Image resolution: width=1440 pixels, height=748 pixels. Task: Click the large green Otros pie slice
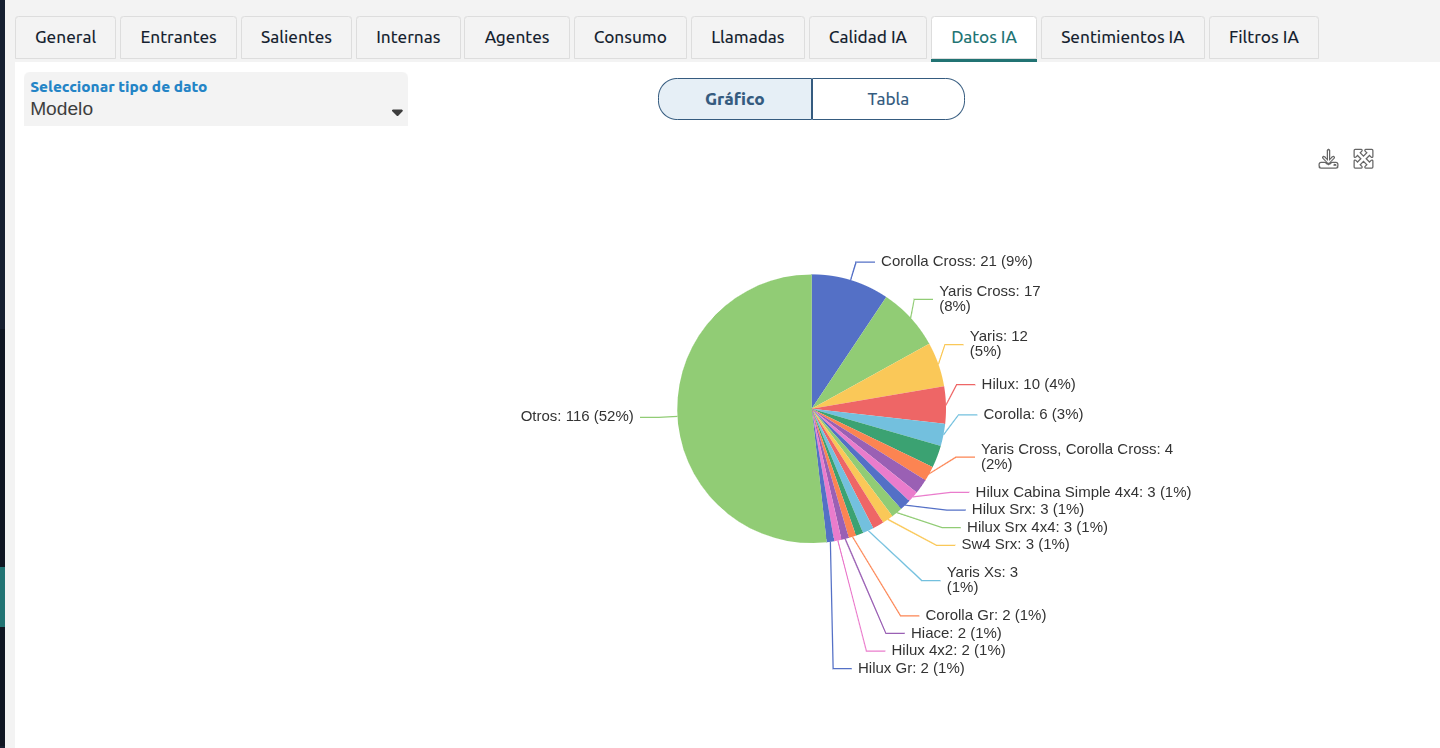coord(740,410)
